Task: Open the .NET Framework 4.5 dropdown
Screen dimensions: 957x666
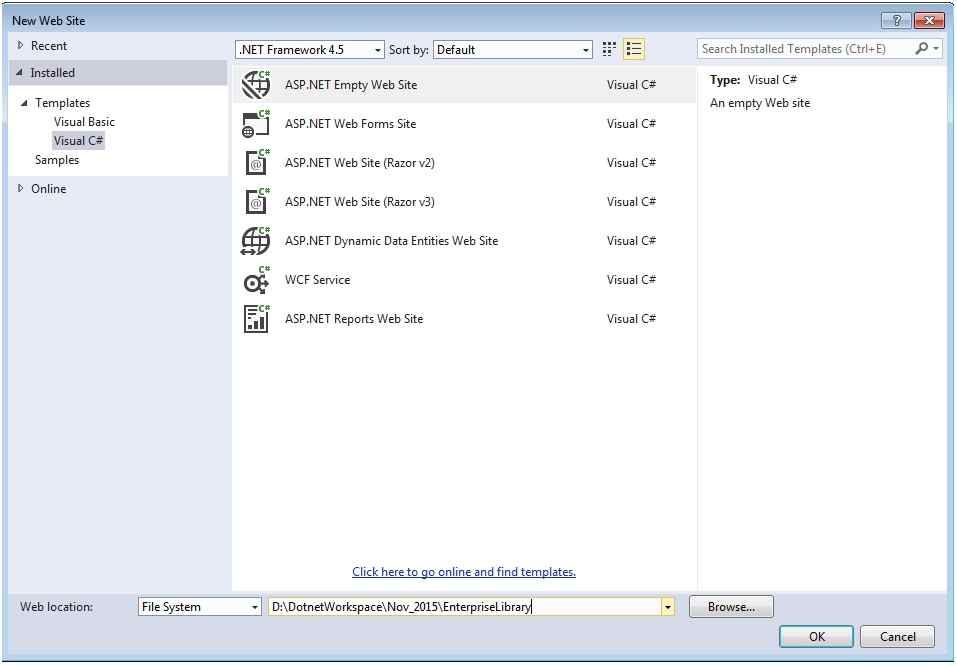Action: [x=310, y=50]
